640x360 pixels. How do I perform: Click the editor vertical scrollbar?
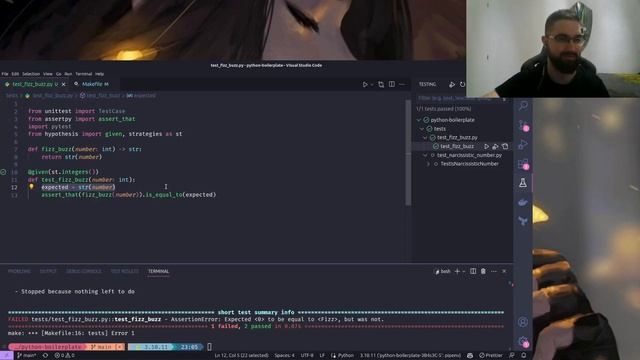point(408,152)
